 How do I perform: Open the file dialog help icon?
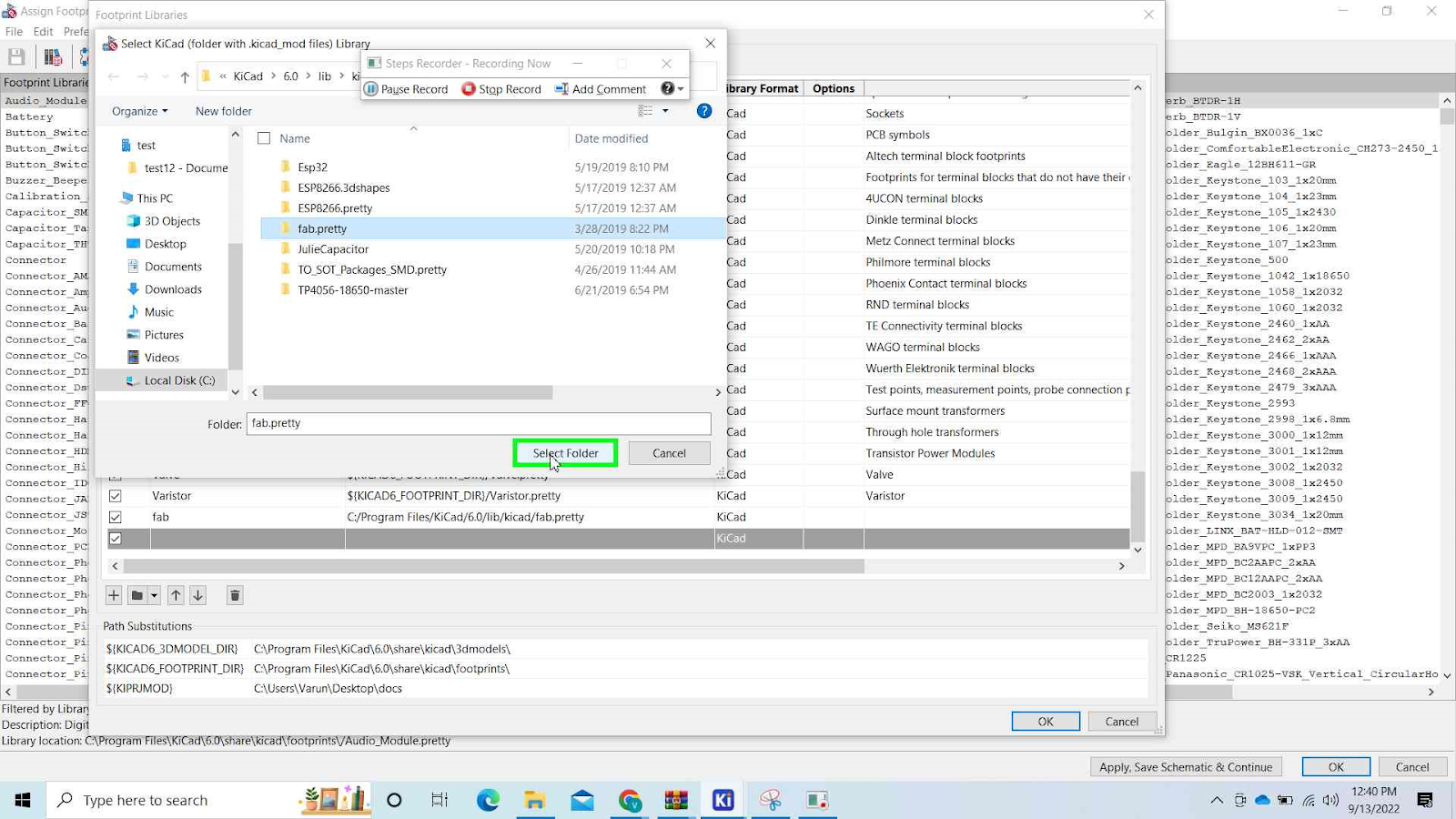[x=703, y=111]
